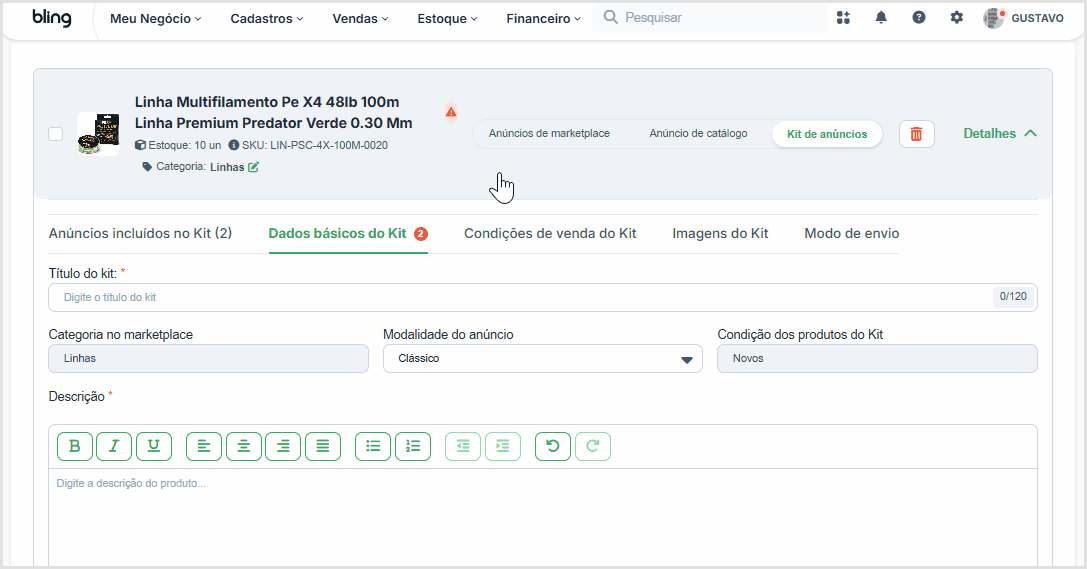Open the notifications bell
Screen dimensions: 1087x569
(880, 18)
